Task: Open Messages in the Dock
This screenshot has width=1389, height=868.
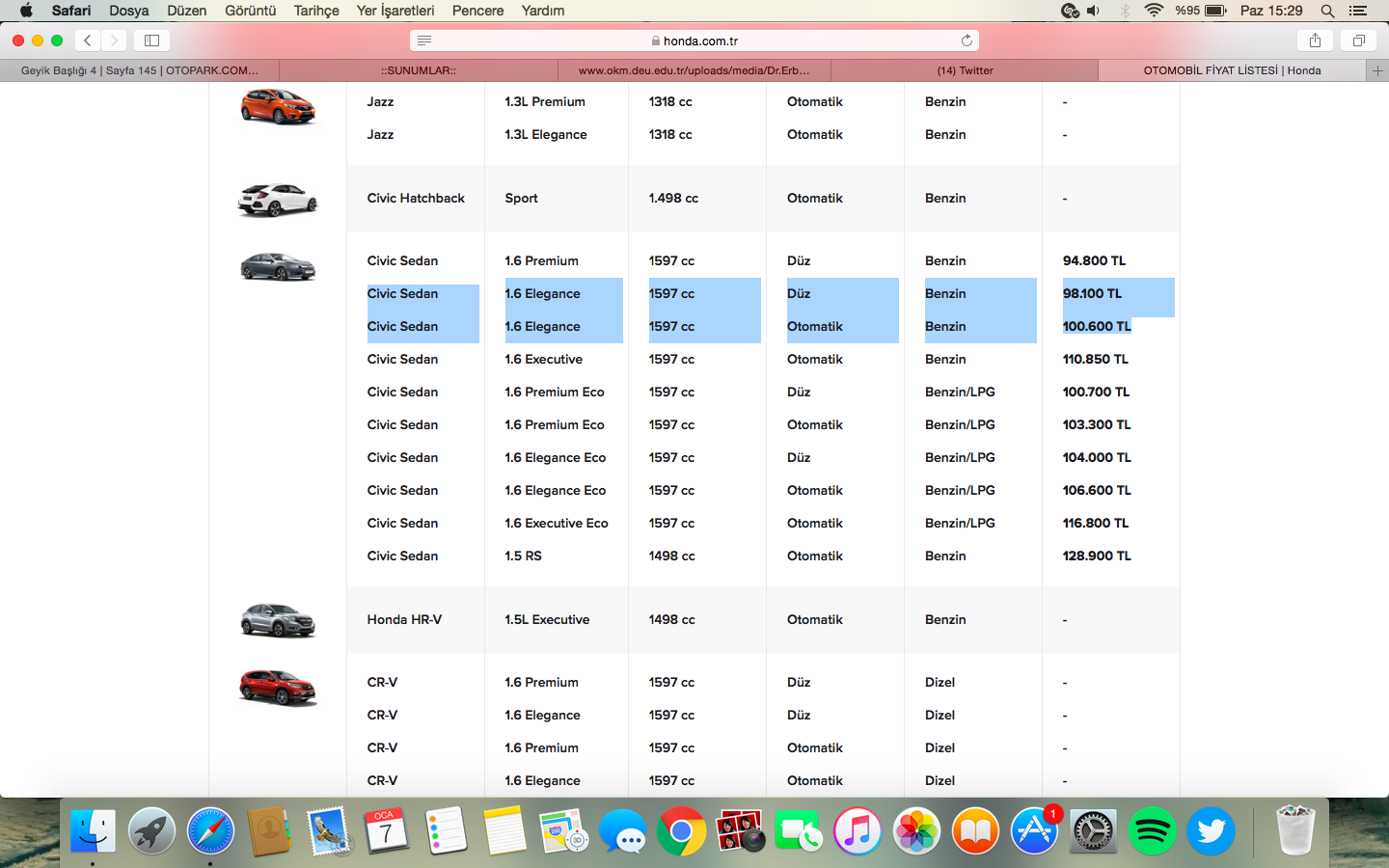Action: coord(622,830)
